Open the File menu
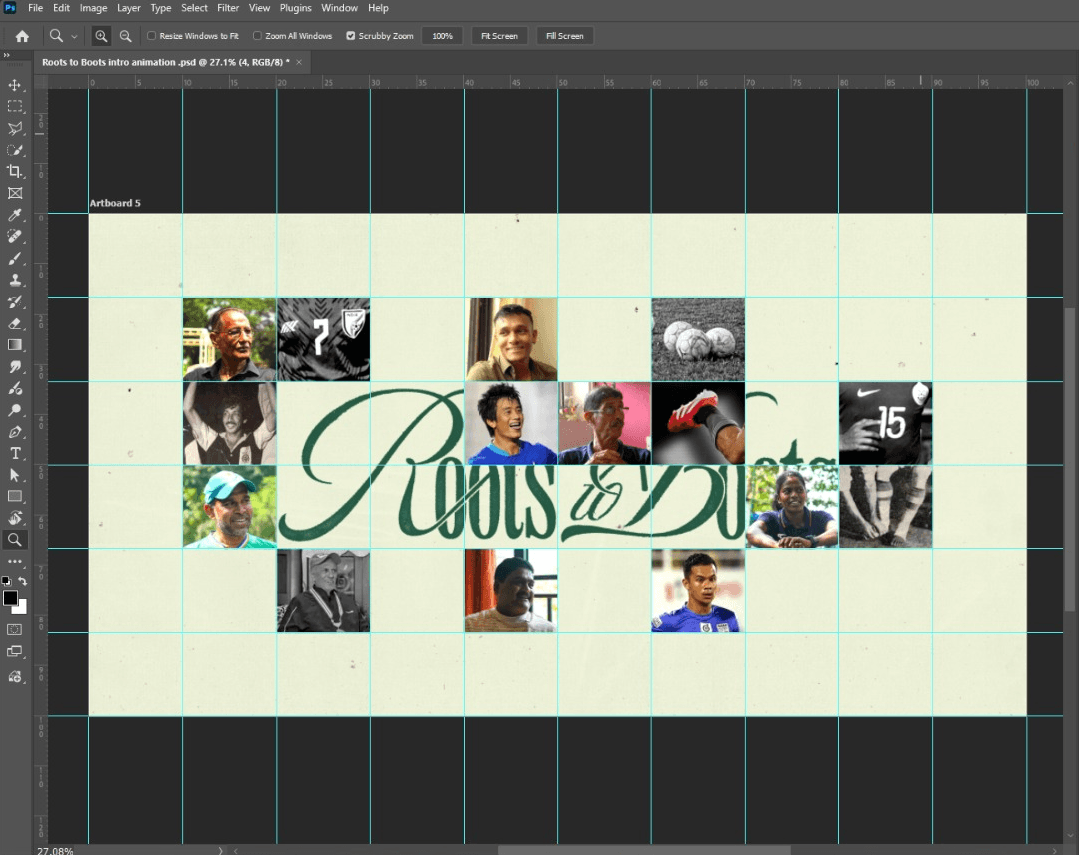The width and height of the screenshot is (1079, 855). tap(35, 8)
